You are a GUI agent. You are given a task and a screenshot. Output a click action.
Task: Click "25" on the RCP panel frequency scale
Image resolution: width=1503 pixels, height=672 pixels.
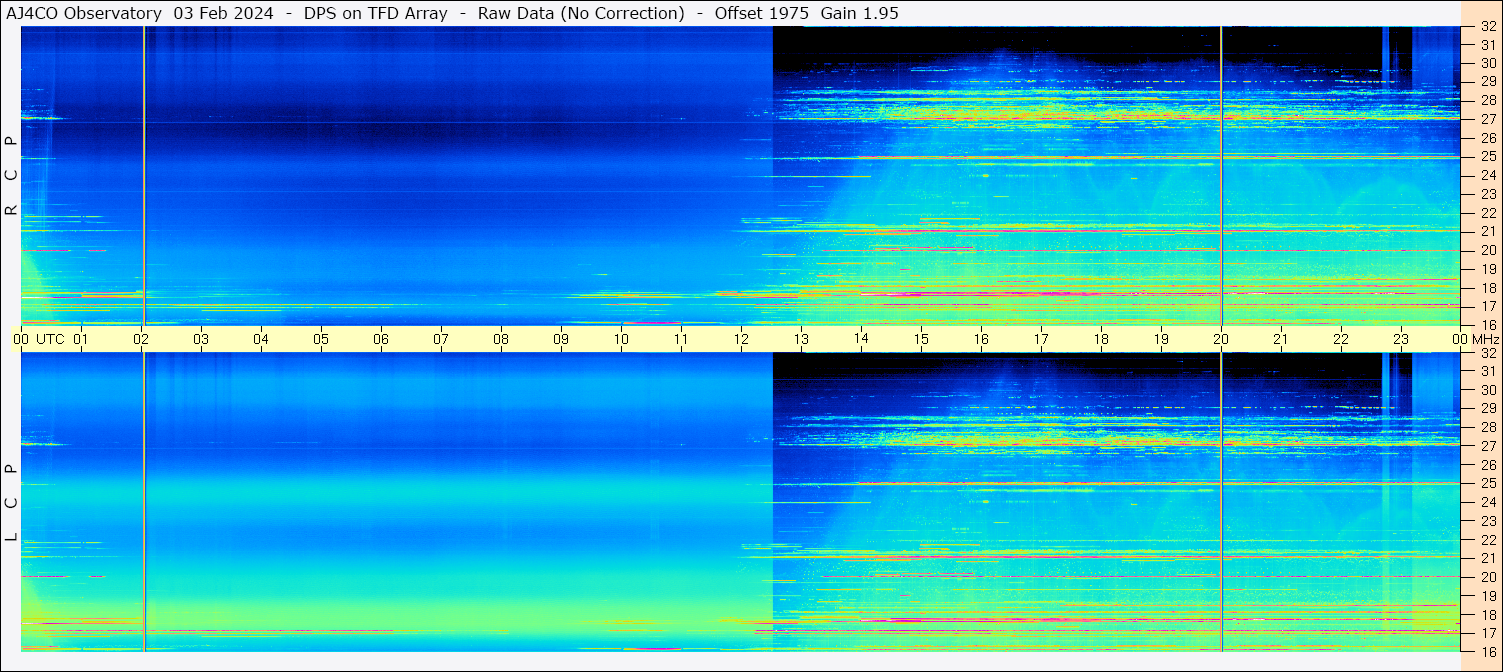click(1487, 157)
